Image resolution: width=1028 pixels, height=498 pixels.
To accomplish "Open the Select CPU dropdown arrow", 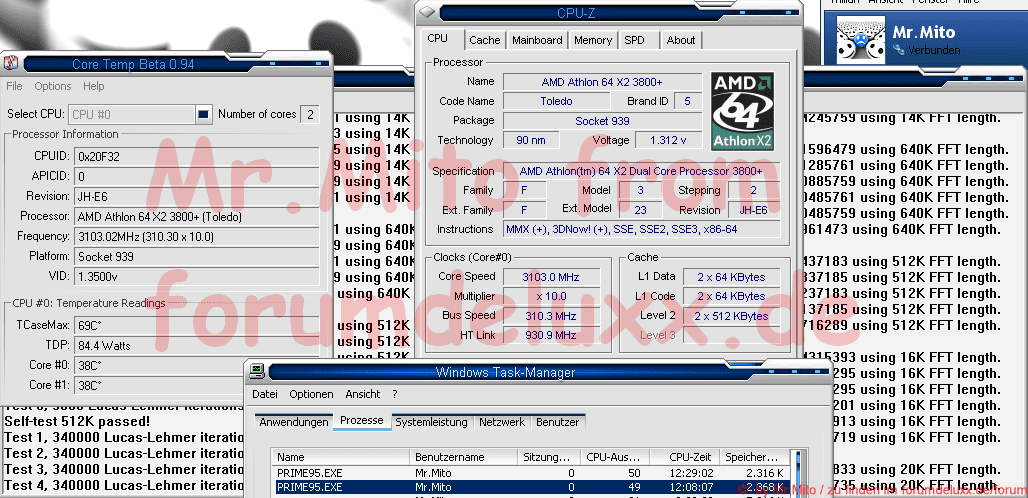I will pos(204,114).
